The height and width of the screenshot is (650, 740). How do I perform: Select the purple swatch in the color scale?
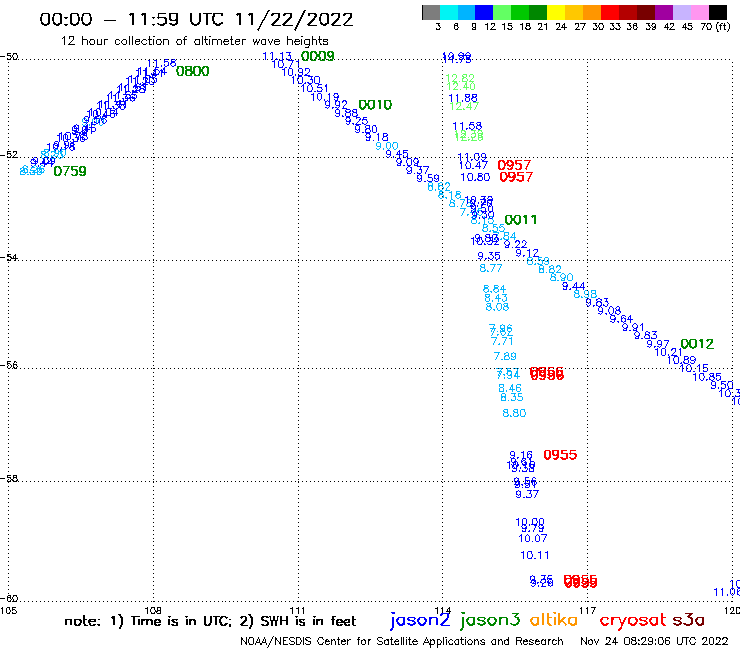(x=664, y=12)
